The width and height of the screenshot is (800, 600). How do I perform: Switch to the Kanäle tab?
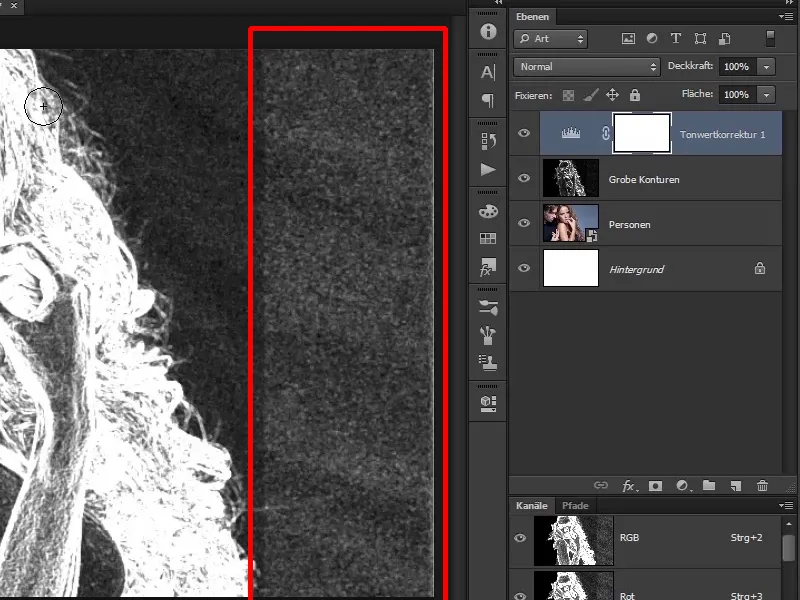[532, 506]
